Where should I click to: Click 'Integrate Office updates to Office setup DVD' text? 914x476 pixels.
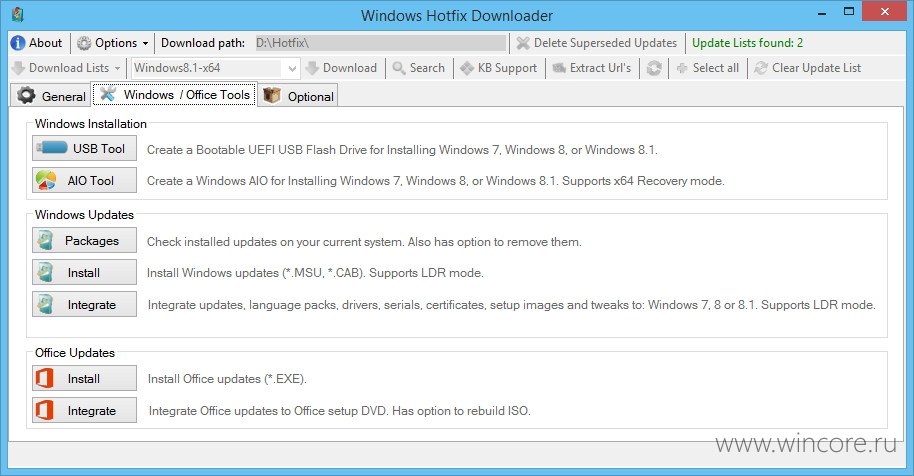click(340, 411)
